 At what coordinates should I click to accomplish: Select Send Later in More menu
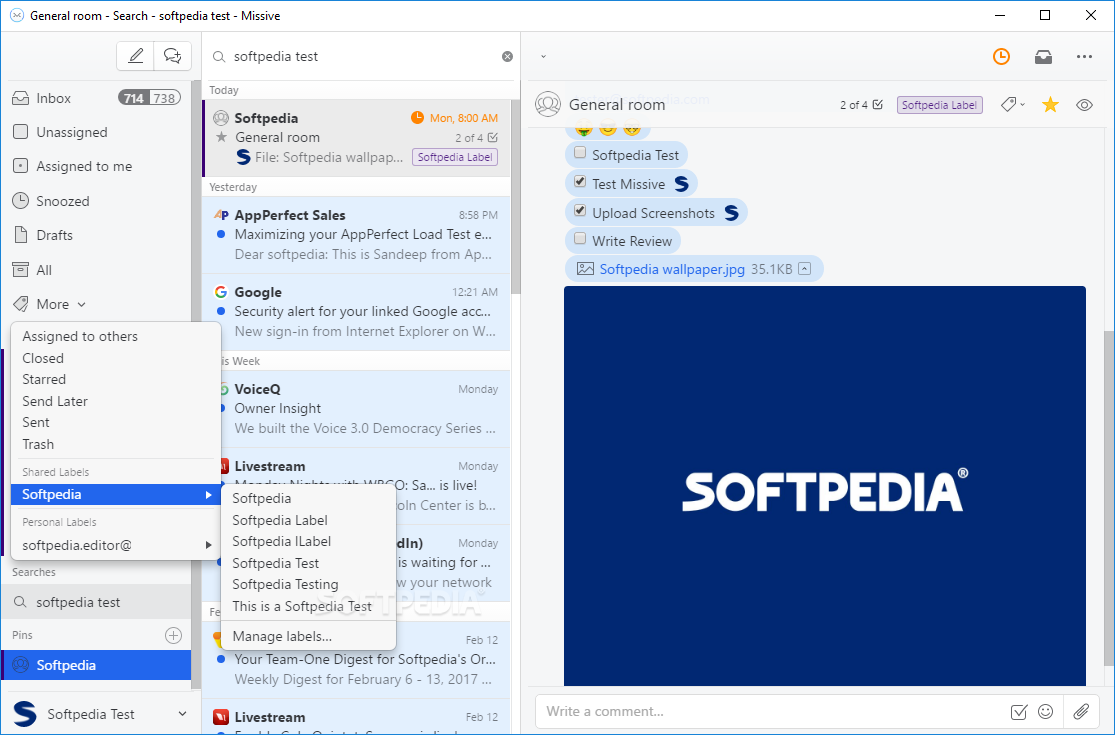[115, 402]
